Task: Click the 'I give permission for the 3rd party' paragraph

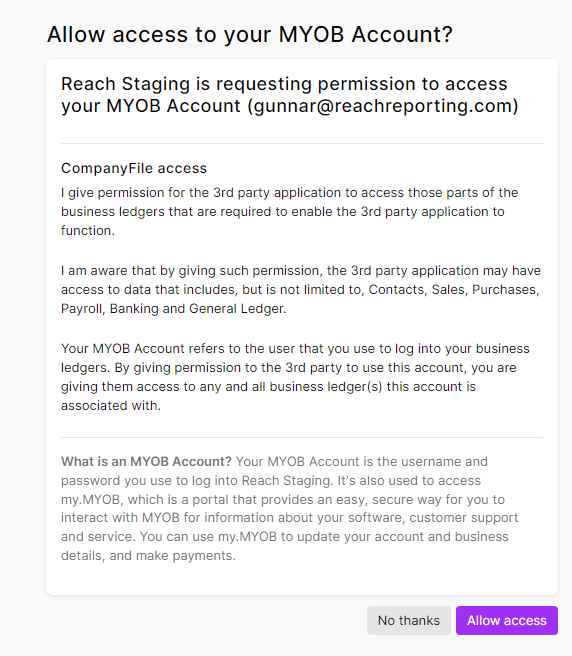Action: [x=290, y=211]
